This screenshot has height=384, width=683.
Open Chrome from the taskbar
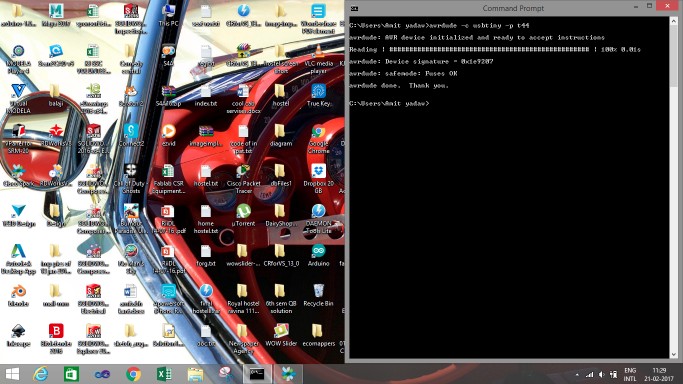[133, 374]
